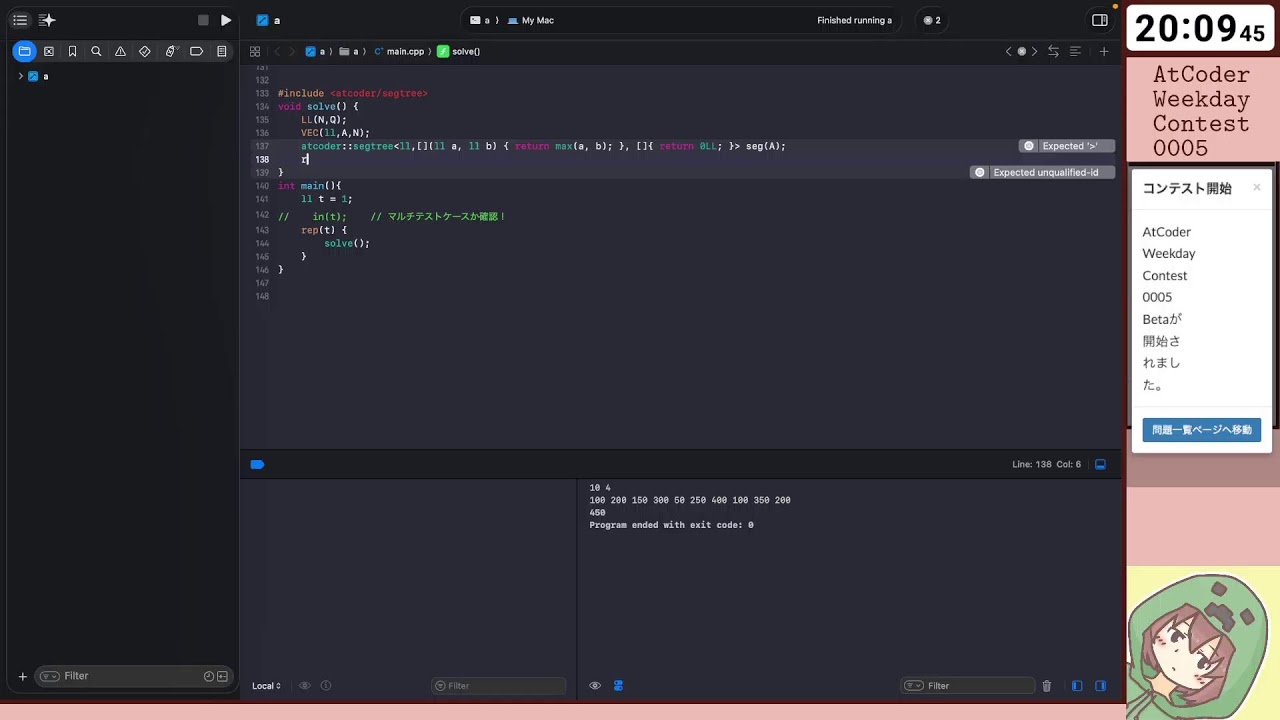The height and width of the screenshot is (720, 1280).
Task: Click the 'Line: 138 Col: 6' indicator
Action: coord(1046,464)
